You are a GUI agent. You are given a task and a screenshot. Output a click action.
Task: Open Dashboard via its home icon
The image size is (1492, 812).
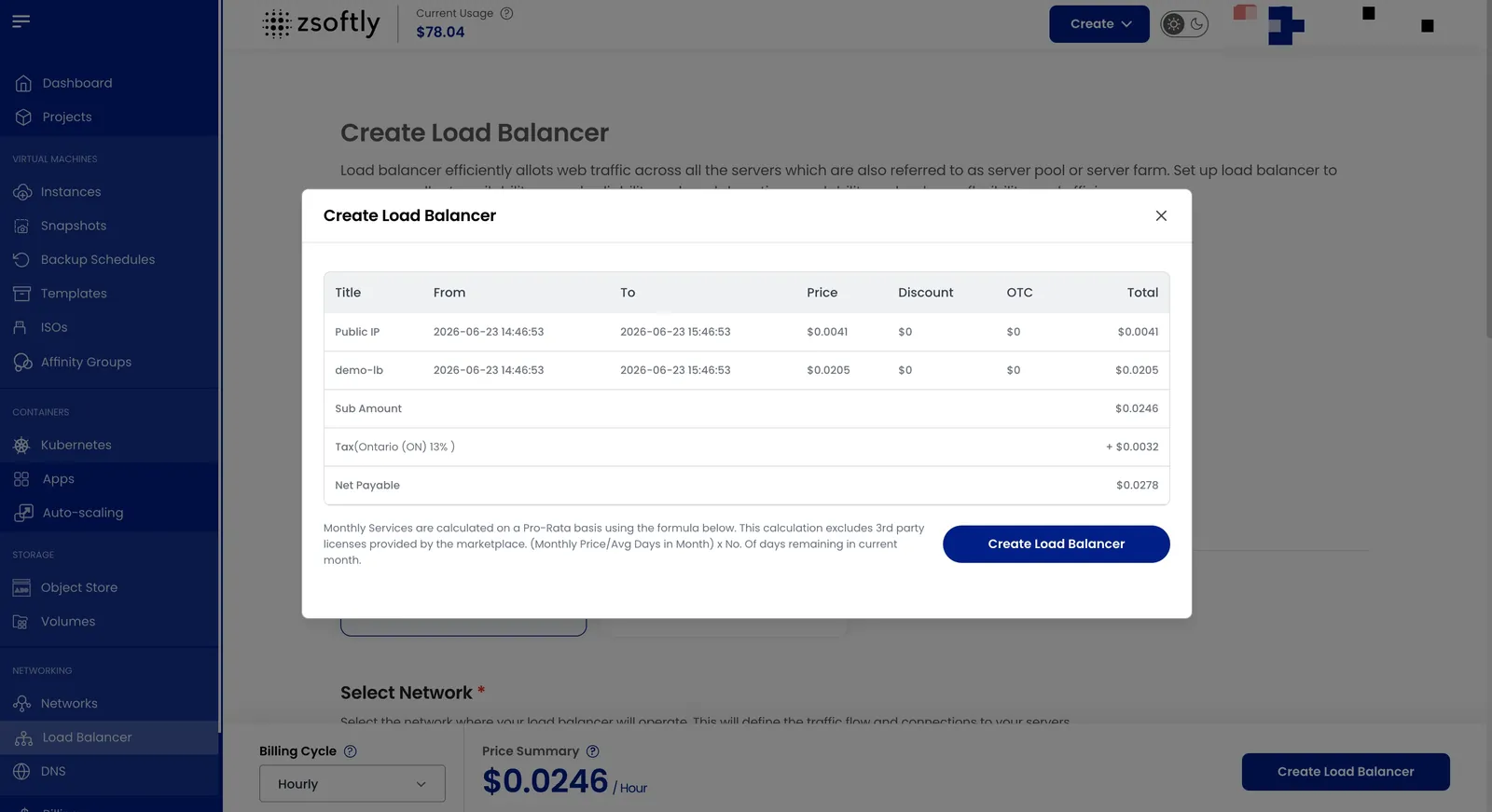tap(23, 83)
